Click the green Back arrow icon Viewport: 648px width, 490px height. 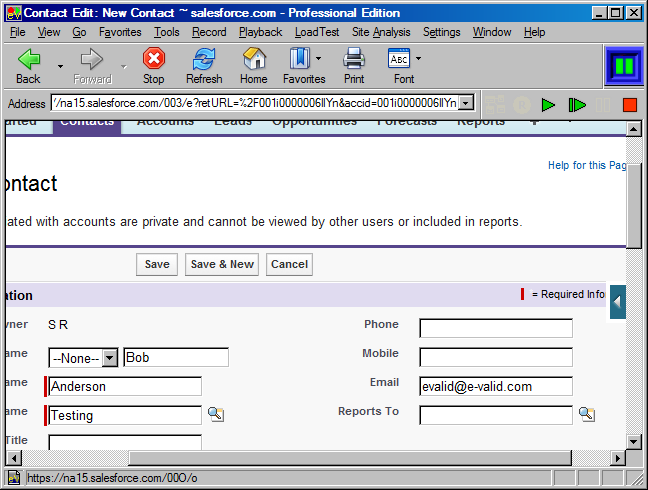pos(29,59)
